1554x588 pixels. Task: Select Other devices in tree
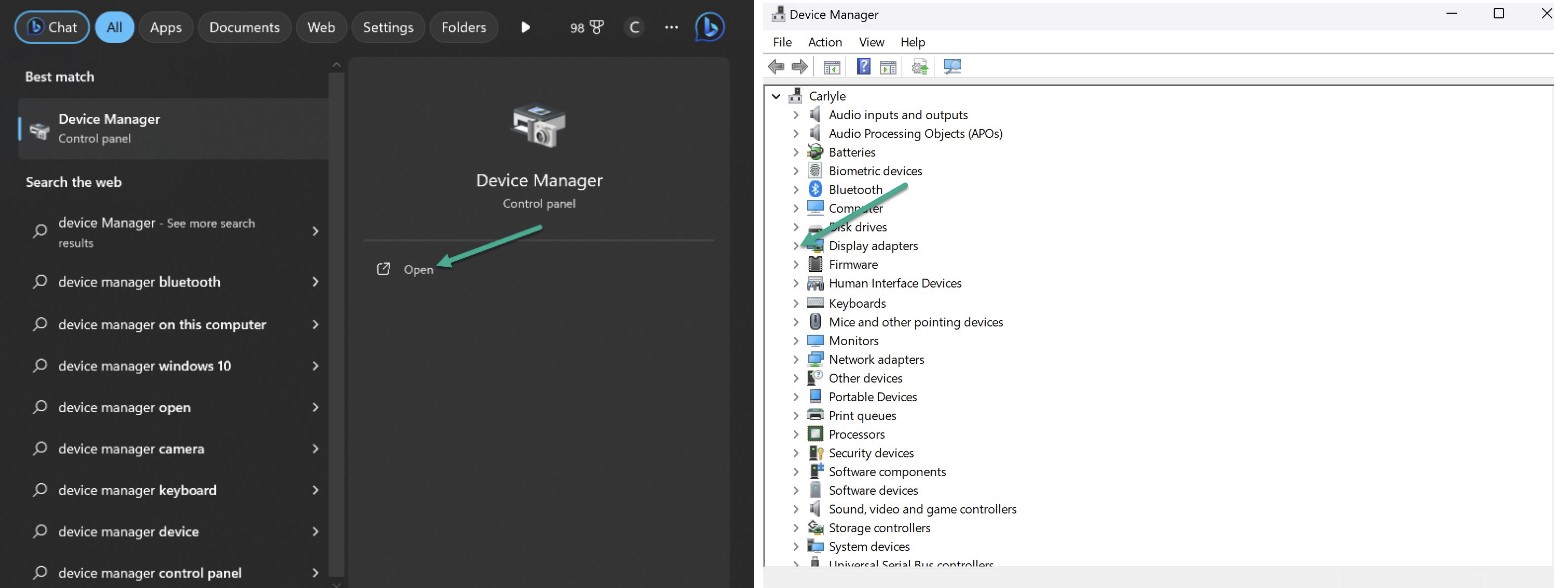[x=865, y=378]
